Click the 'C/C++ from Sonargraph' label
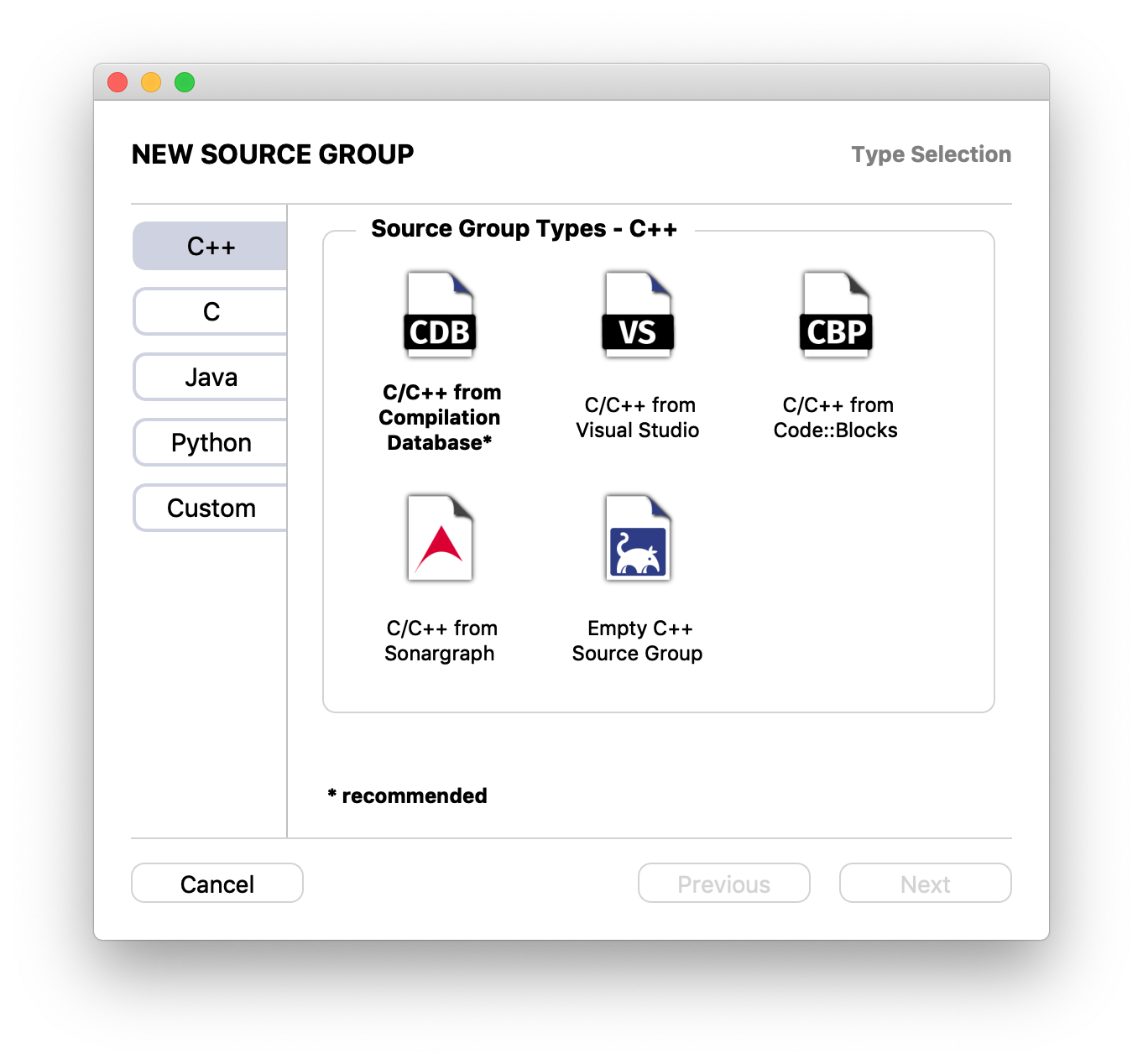1143x1064 pixels. click(x=441, y=640)
